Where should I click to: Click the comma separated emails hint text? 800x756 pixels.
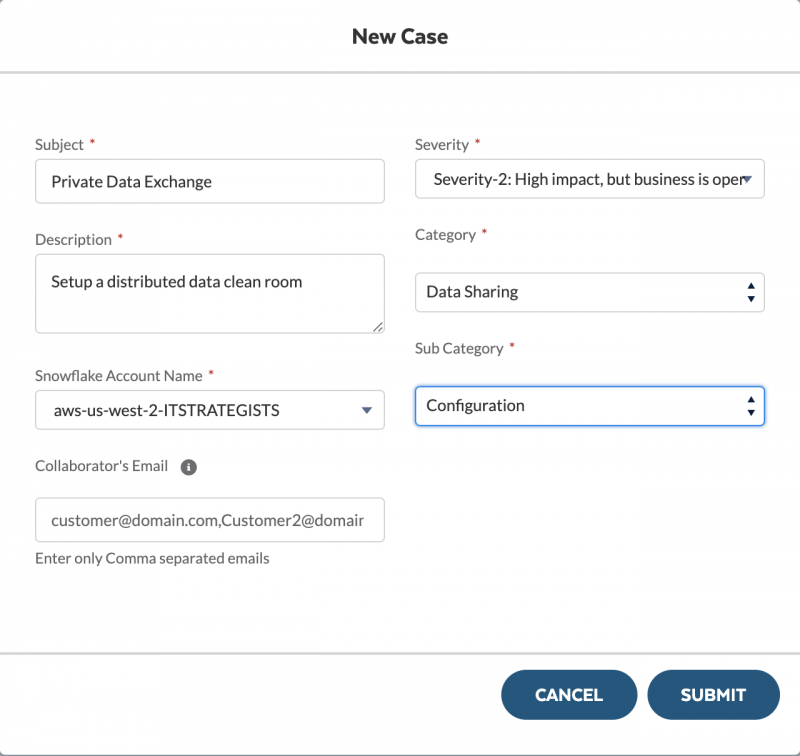pos(152,558)
